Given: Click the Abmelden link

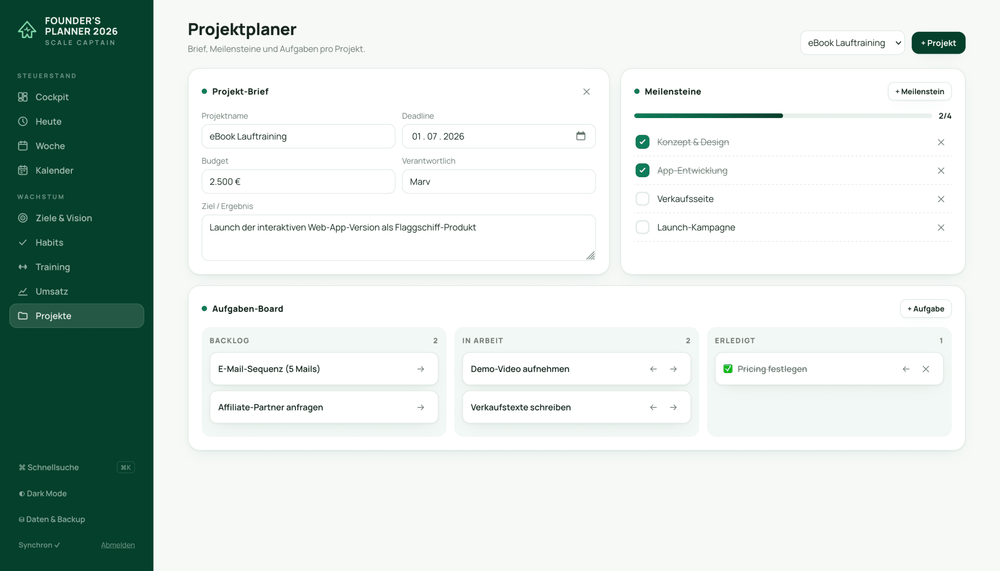Looking at the screenshot, I should coord(118,545).
